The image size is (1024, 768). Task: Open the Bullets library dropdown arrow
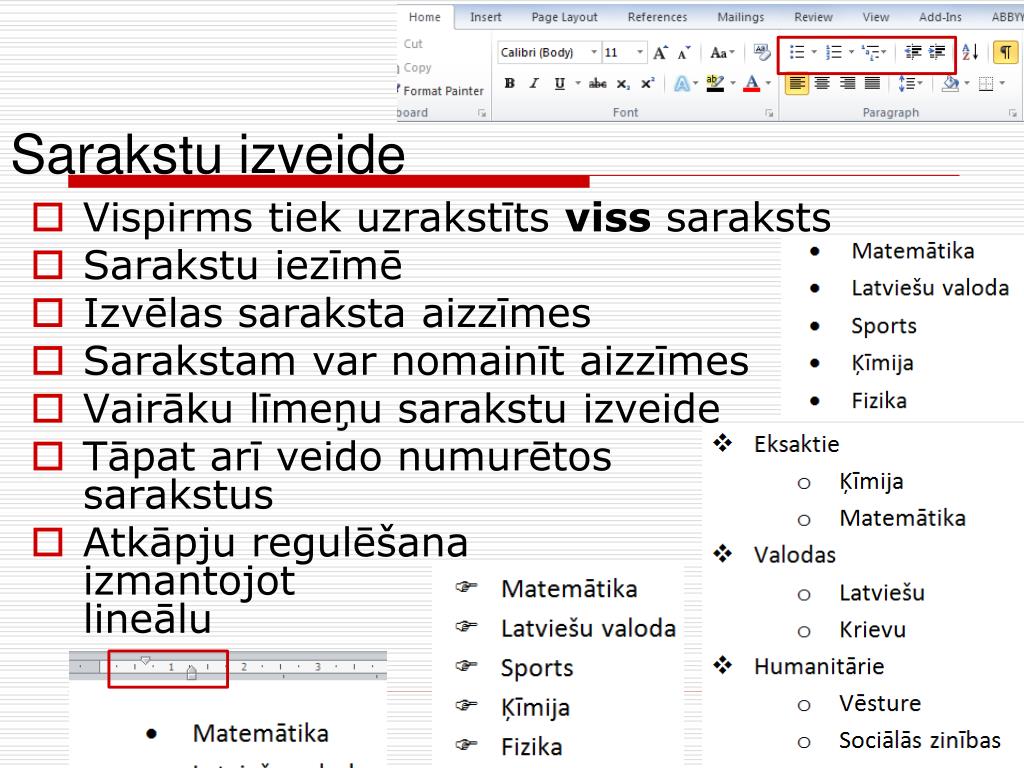[814, 52]
